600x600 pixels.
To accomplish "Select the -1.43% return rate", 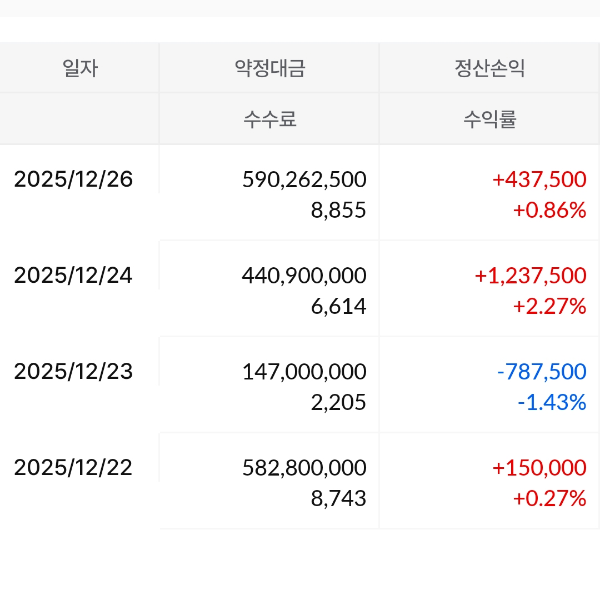I will point(551,402).
